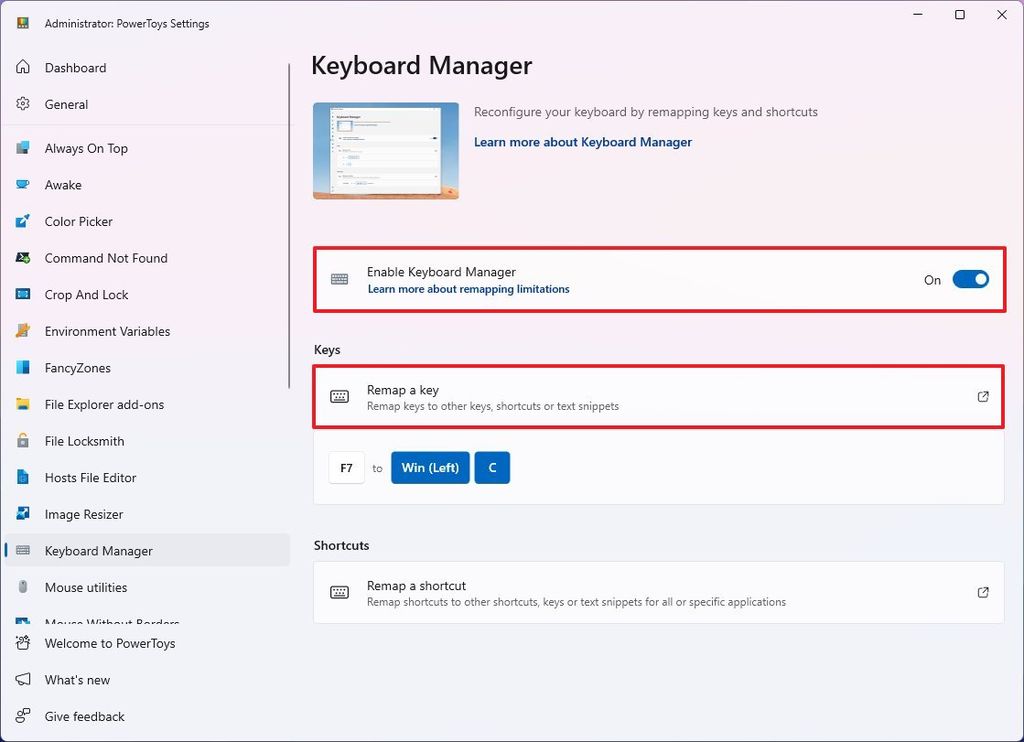Click the Give feedback option
The height and width of the screenshot is (742, 1024).
(x=84, y=716)
